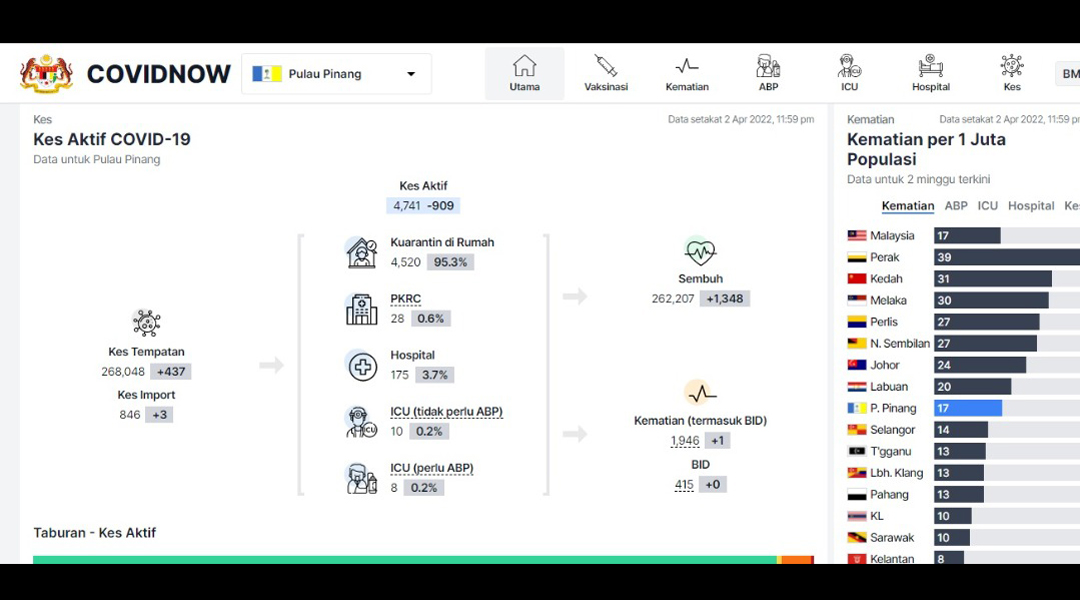The height and width of the screenshot is (600, 1080).
Task: Open the ICU nav tab
Action: point(849,73)
